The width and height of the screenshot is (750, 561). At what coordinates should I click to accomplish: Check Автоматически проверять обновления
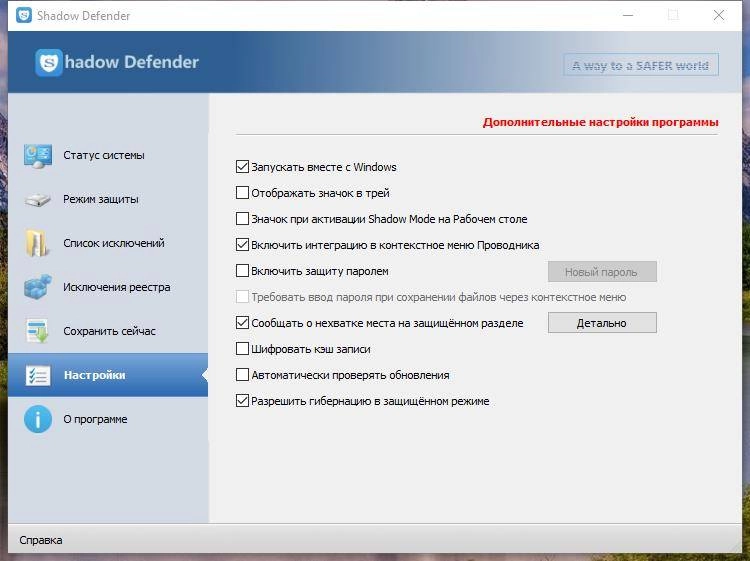[x=243, y=375]
